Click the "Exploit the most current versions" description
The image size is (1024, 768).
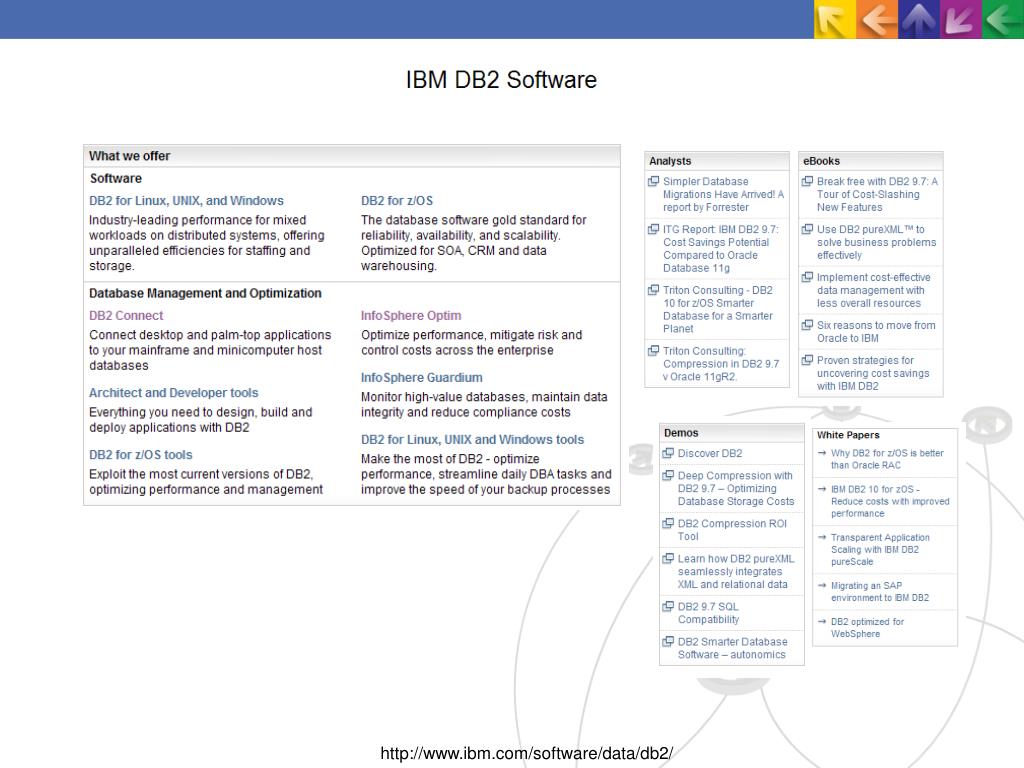point(206,482)
